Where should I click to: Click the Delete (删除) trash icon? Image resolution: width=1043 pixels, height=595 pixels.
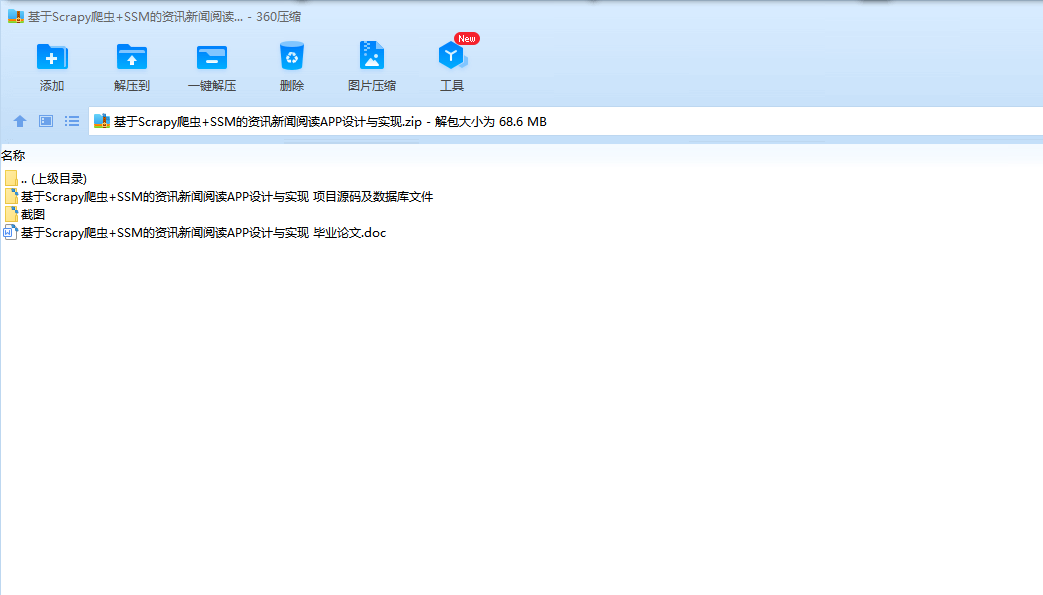[x=291, y=56]
